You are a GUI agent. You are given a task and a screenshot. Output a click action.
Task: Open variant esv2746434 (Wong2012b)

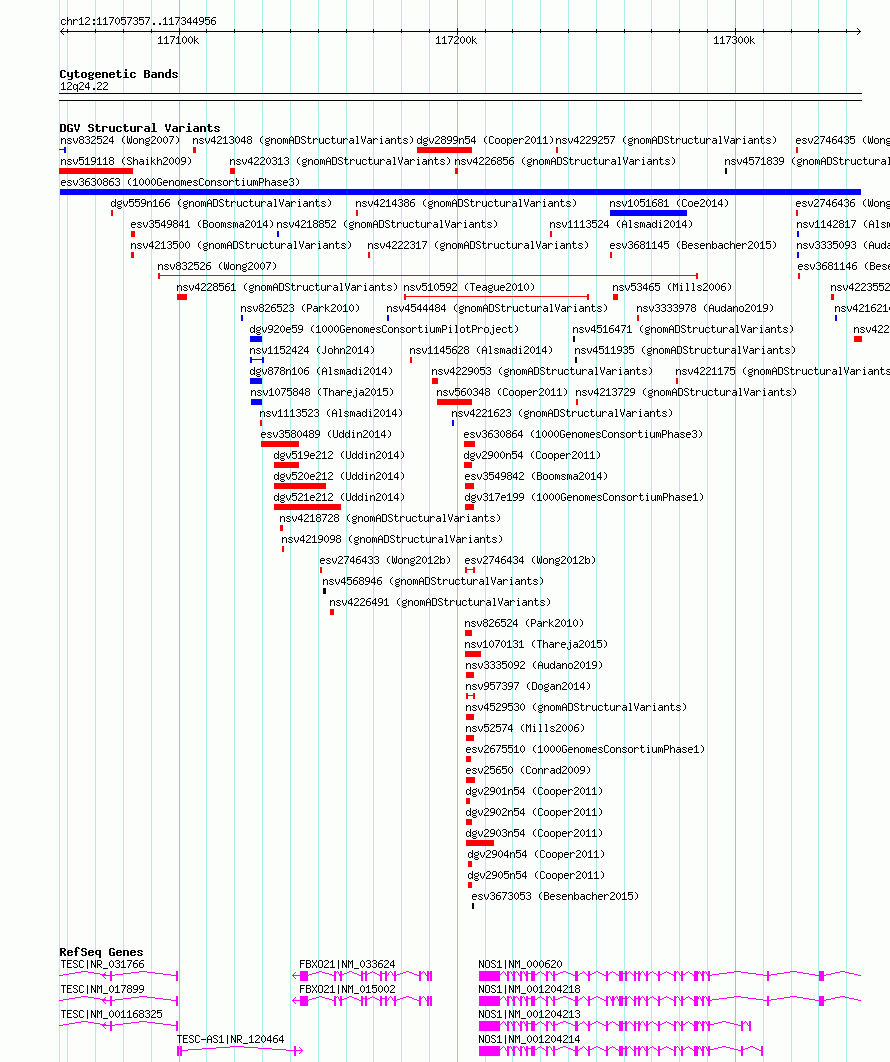click(x=530, y=560)
